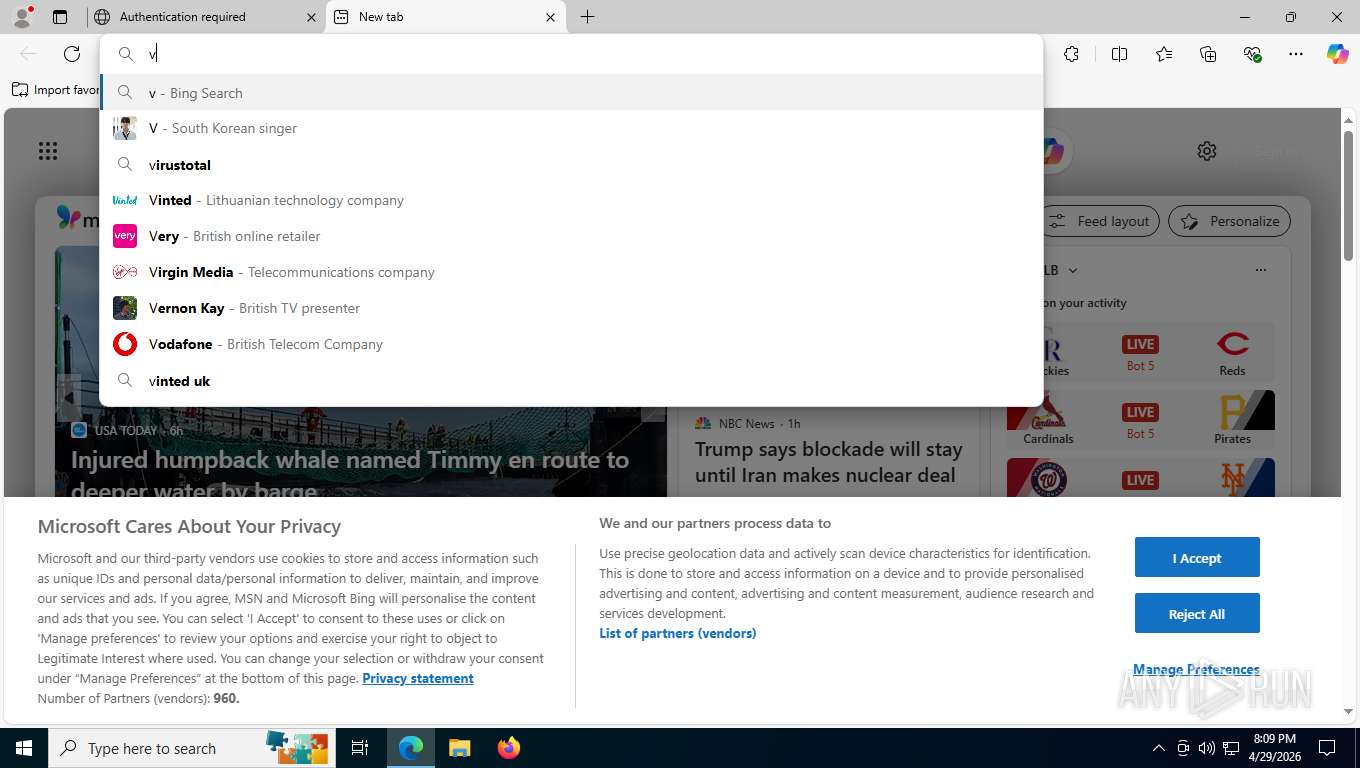Open the Collections icon
The height and width of the screenshot is (768, 1360).
[x=1208, y=54]
